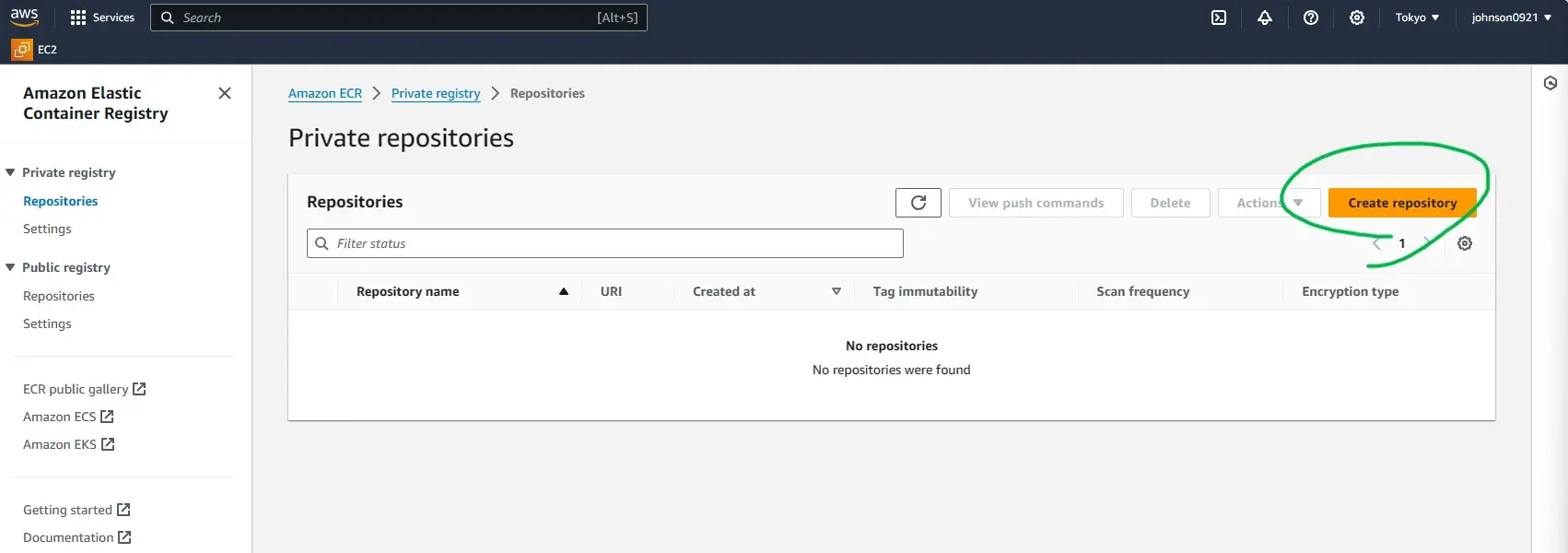Open the Getting started link
Image resolution: width=1568 pixels, height=553 pixels.
pyautogui.click(x=76, y=510)
